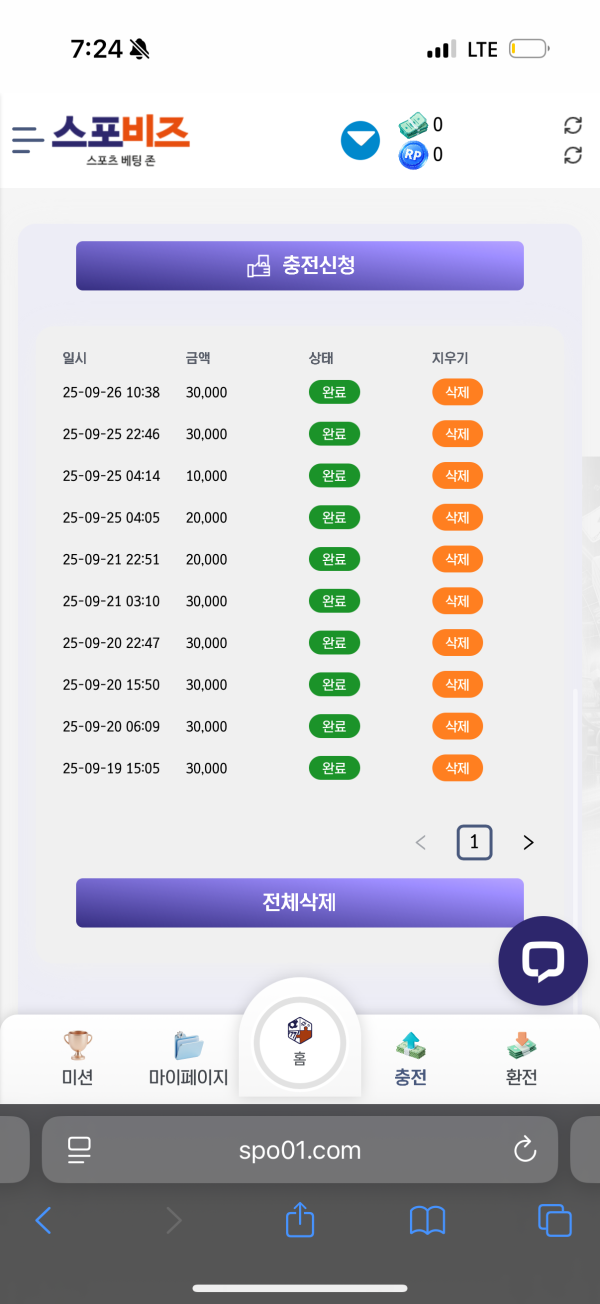Viewport: 600px width, 1304px height.
Task: Tap the spo01.com address field
Action: point(300,1150)
